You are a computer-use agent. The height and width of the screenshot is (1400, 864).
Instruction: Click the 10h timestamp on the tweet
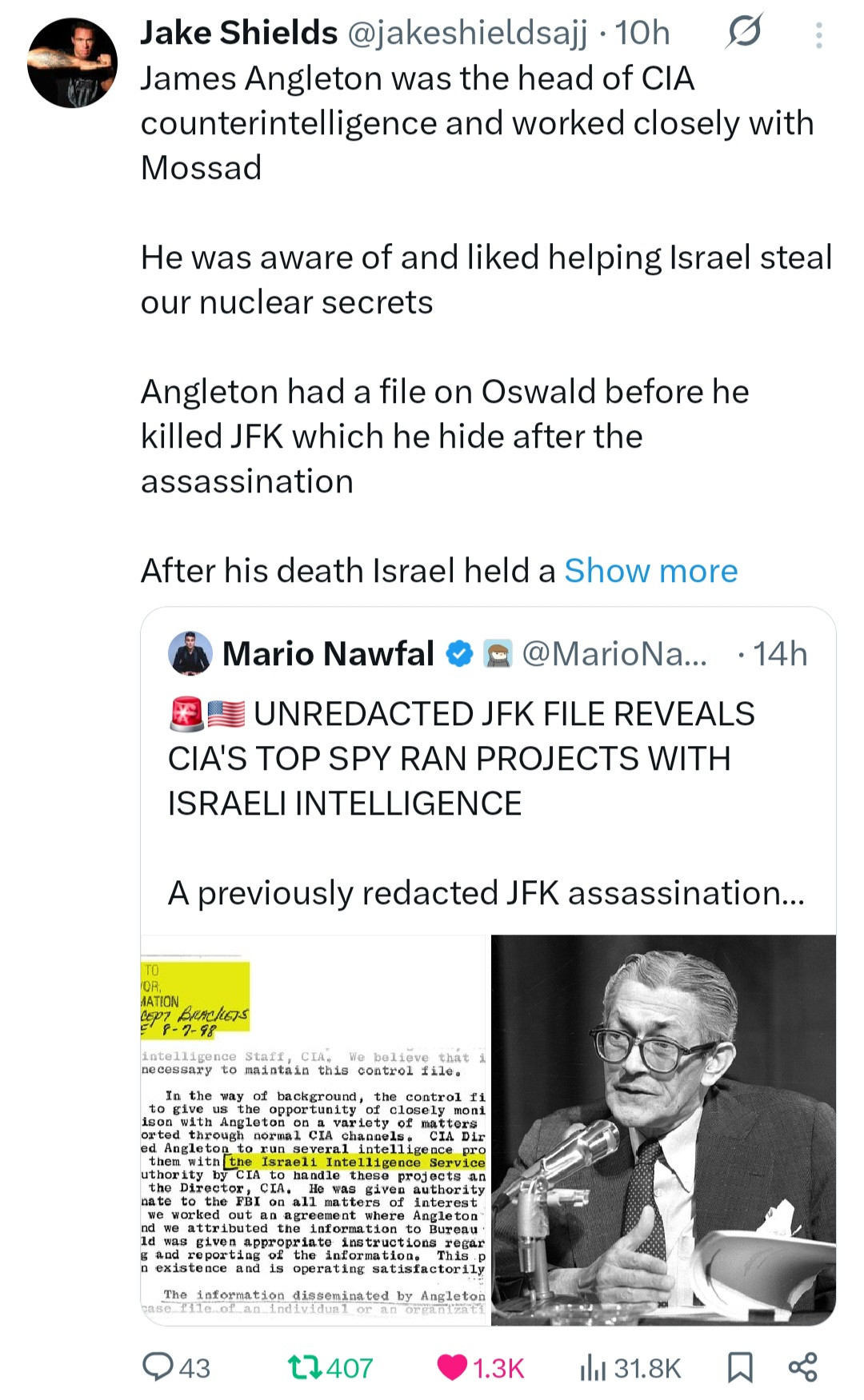tap(642, 33)
